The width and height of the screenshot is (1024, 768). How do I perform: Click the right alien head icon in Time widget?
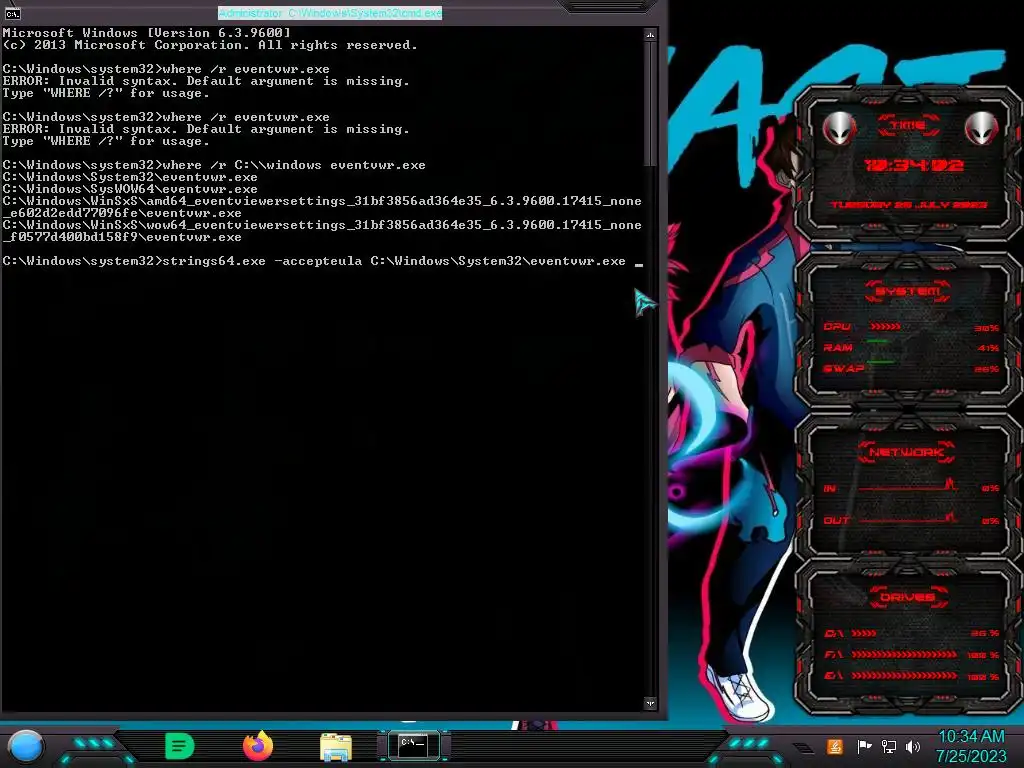(x=981, y=128)
